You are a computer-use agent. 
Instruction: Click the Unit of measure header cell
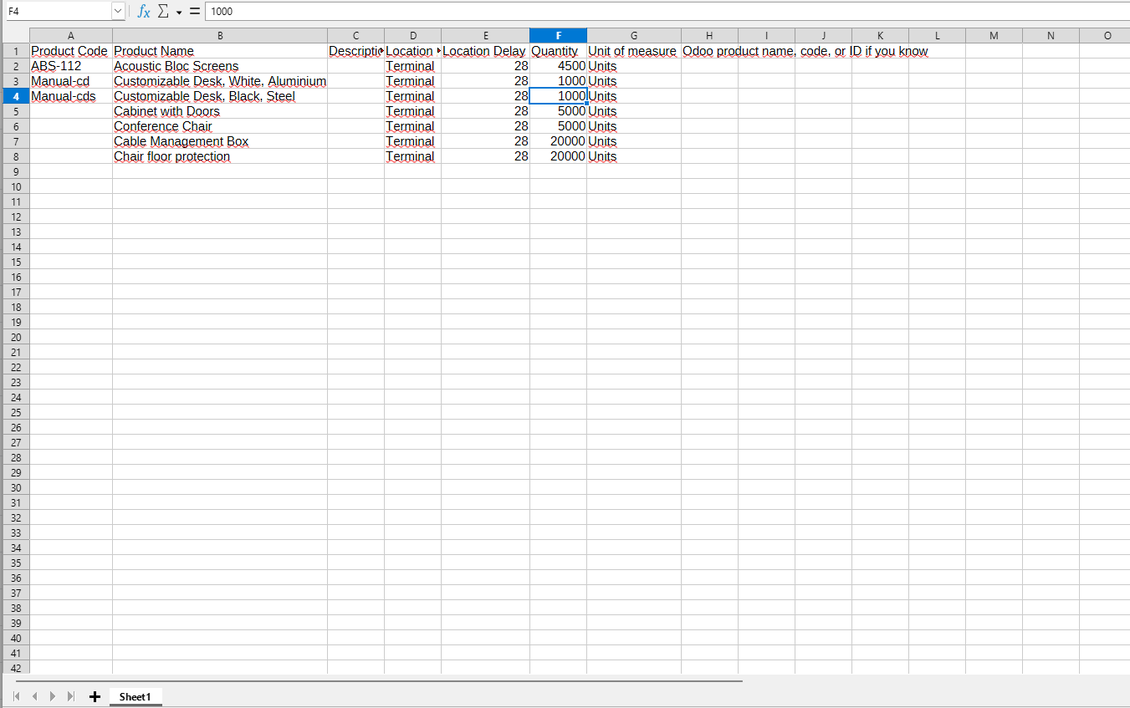633,51
